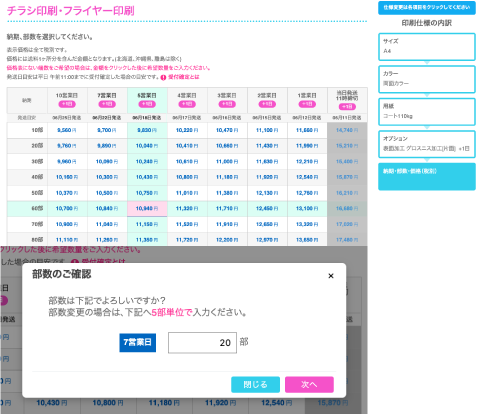The image size is (480, 414).
Task: Close the 部数のご確認 dialog with ×
Action: pos(331,276)
